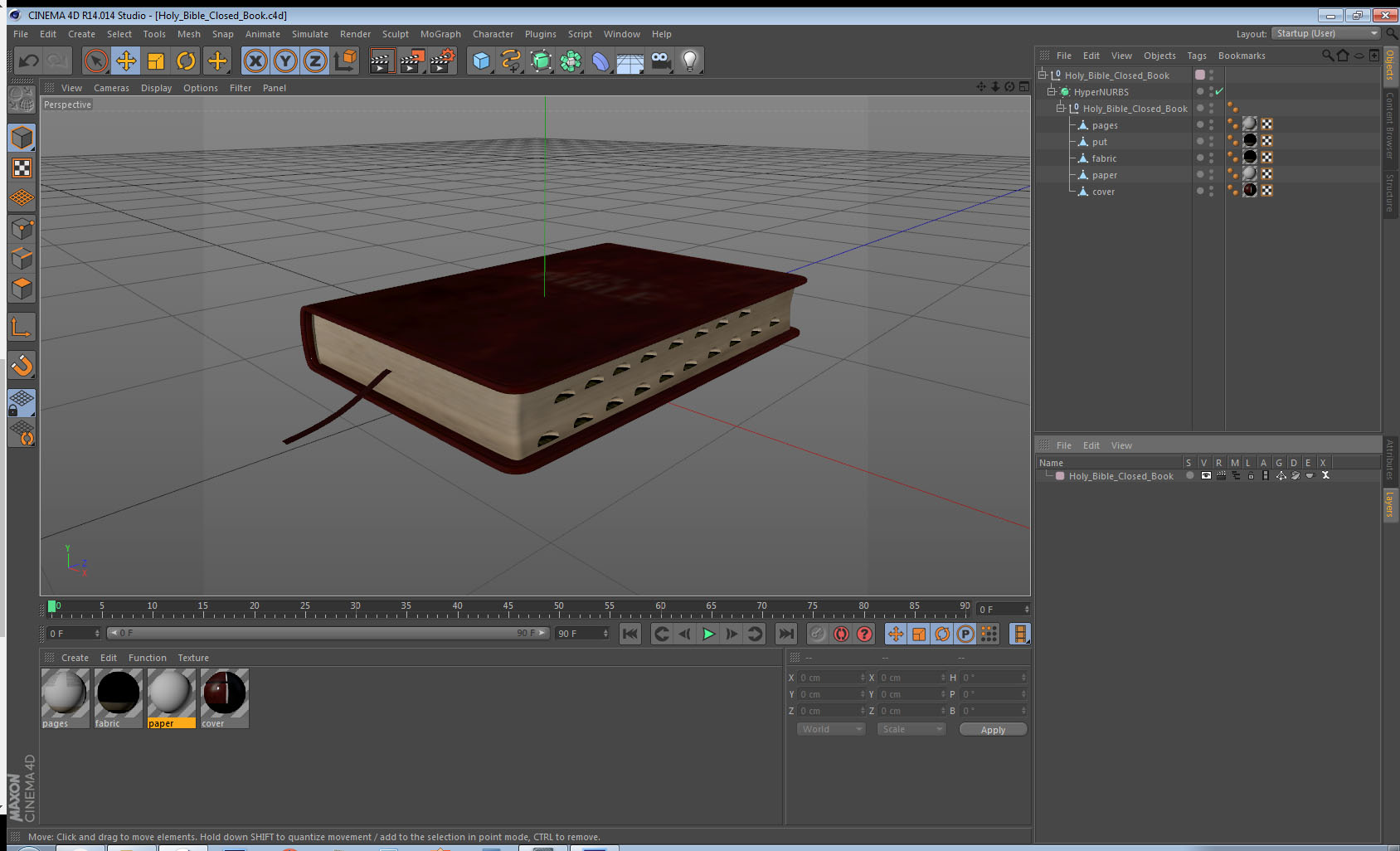Play the animation forward

pyautogui.click(x=708, y=634)
